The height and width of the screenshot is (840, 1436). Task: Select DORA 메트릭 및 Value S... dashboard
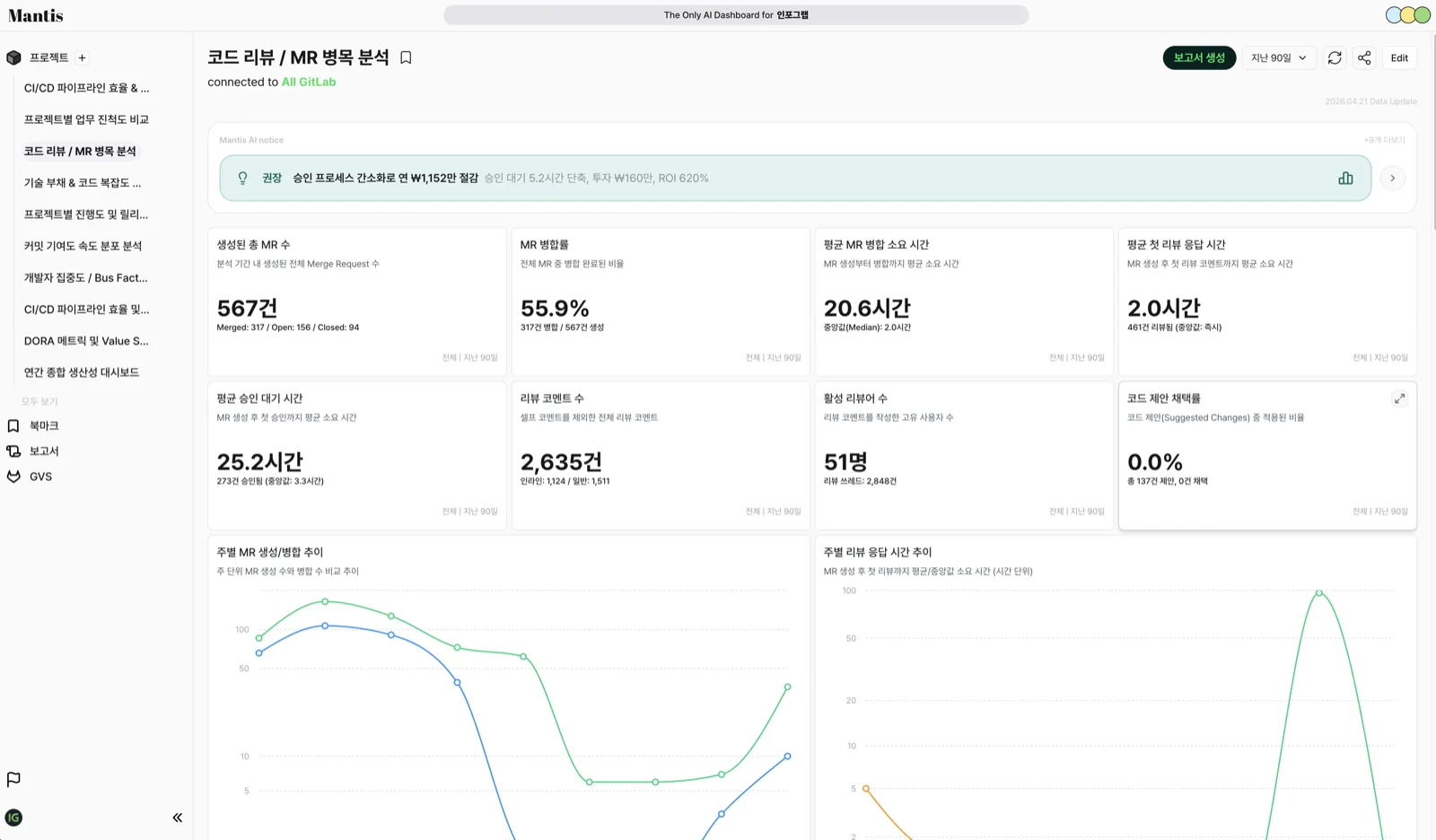86,341
